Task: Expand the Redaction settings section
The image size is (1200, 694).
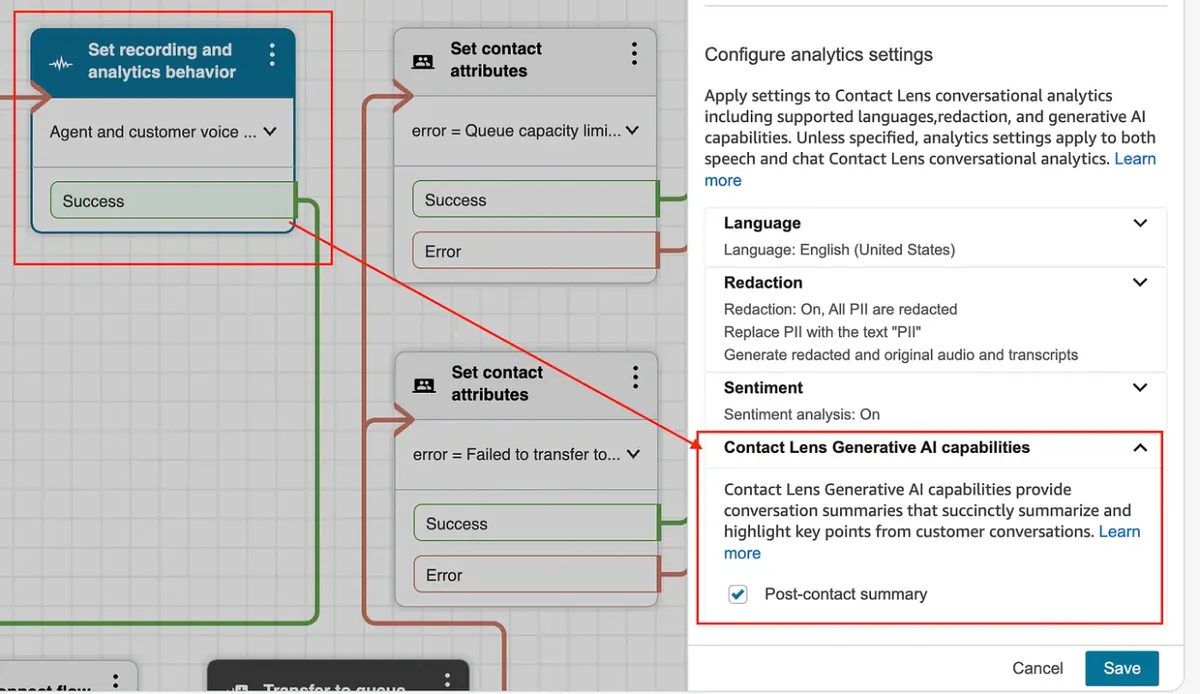Action: click(x=1140, y=282)
